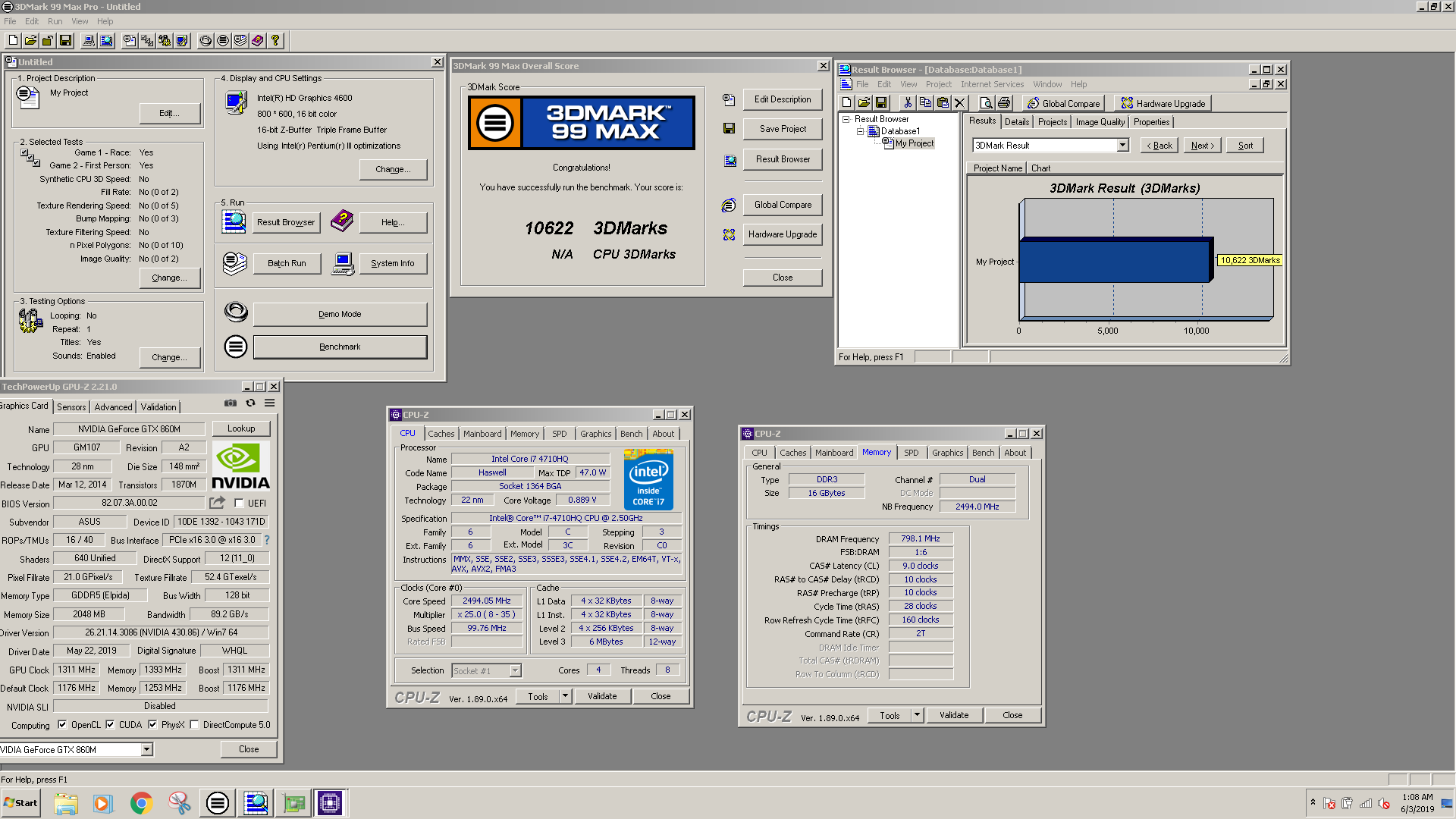Collapse the Database1 tree node
Image resolution: width=1456 pixels, height=819 pixels.
[x=860, y=131]
